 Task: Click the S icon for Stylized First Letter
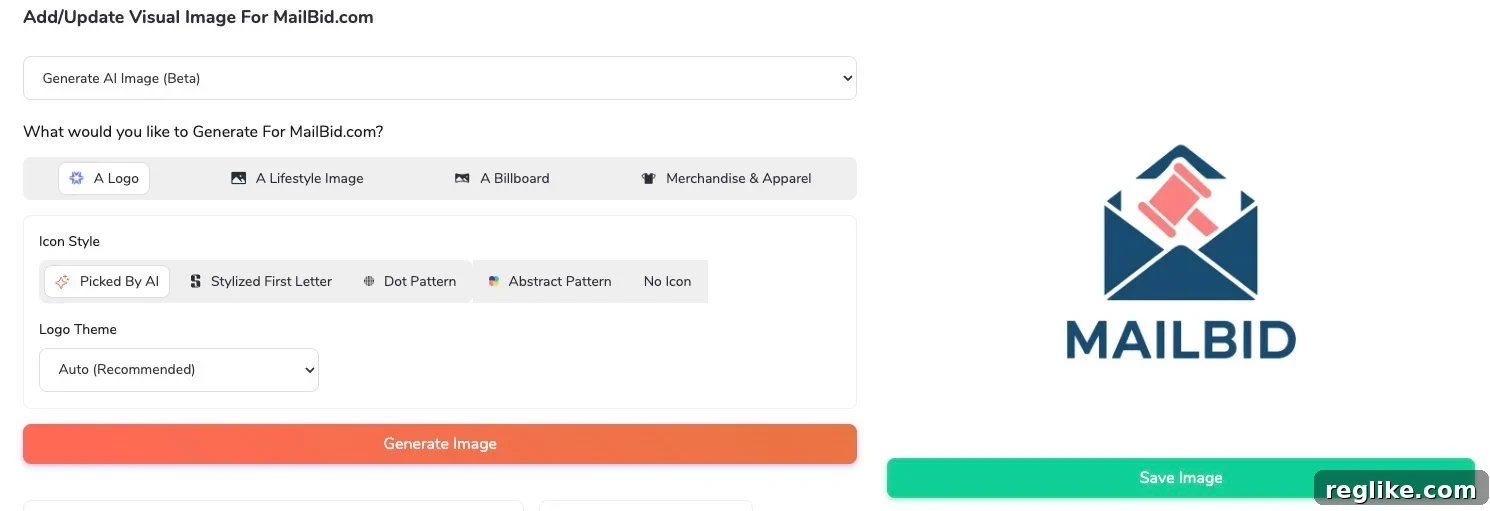196,282
